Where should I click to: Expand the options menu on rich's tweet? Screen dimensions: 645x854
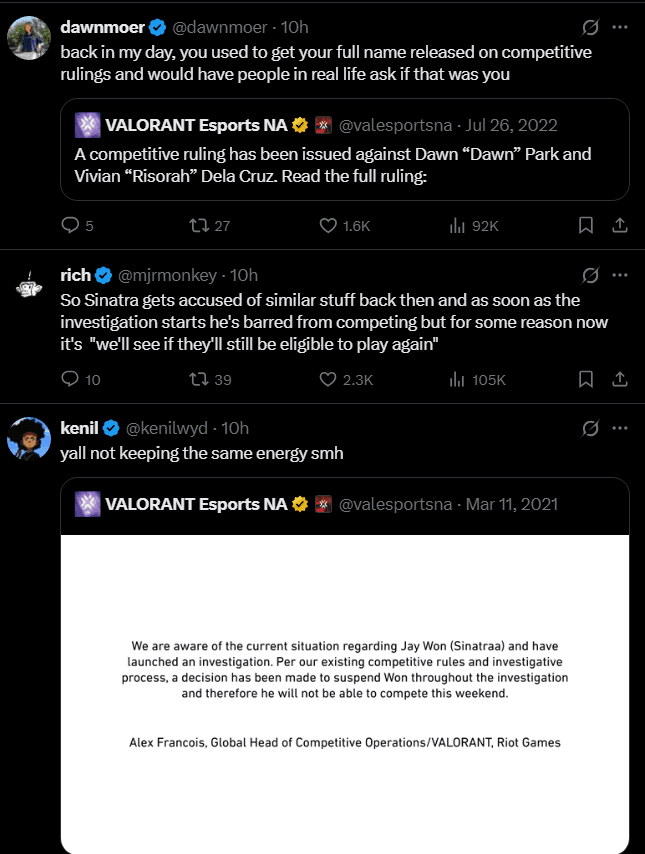[x=620, y=274]
